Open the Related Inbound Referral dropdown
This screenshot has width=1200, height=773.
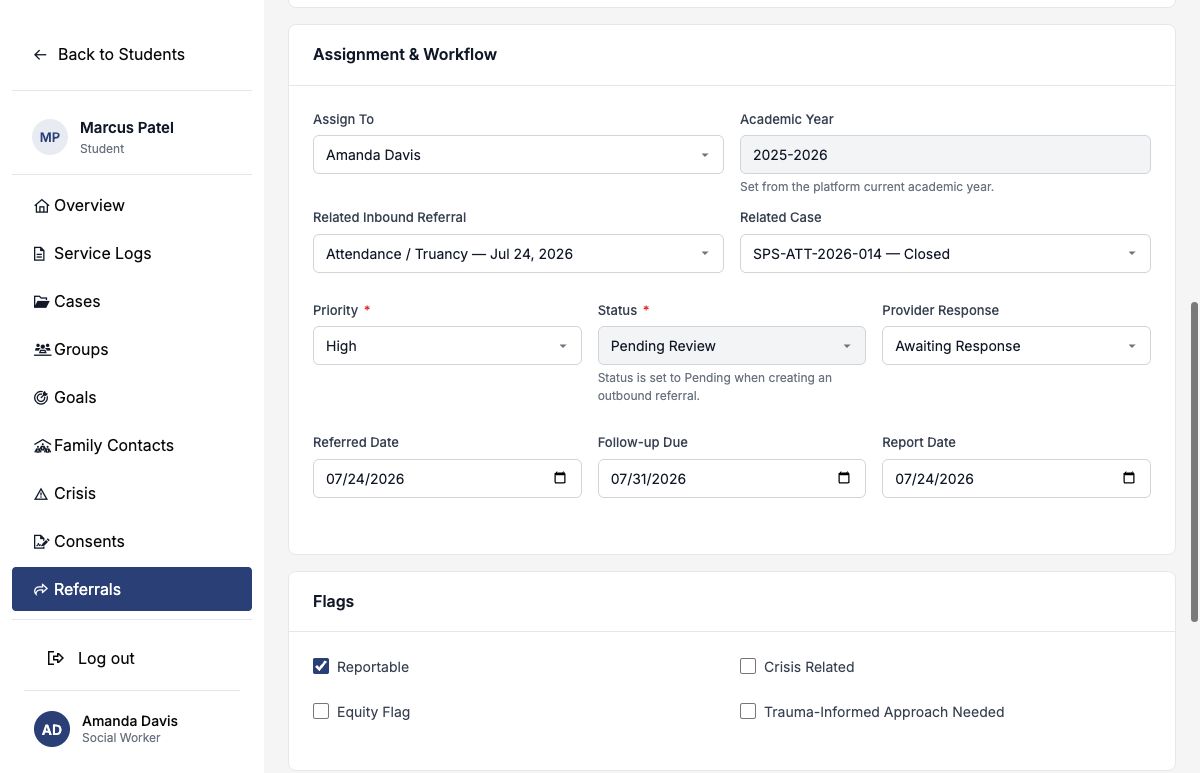[x=518, y=254]
